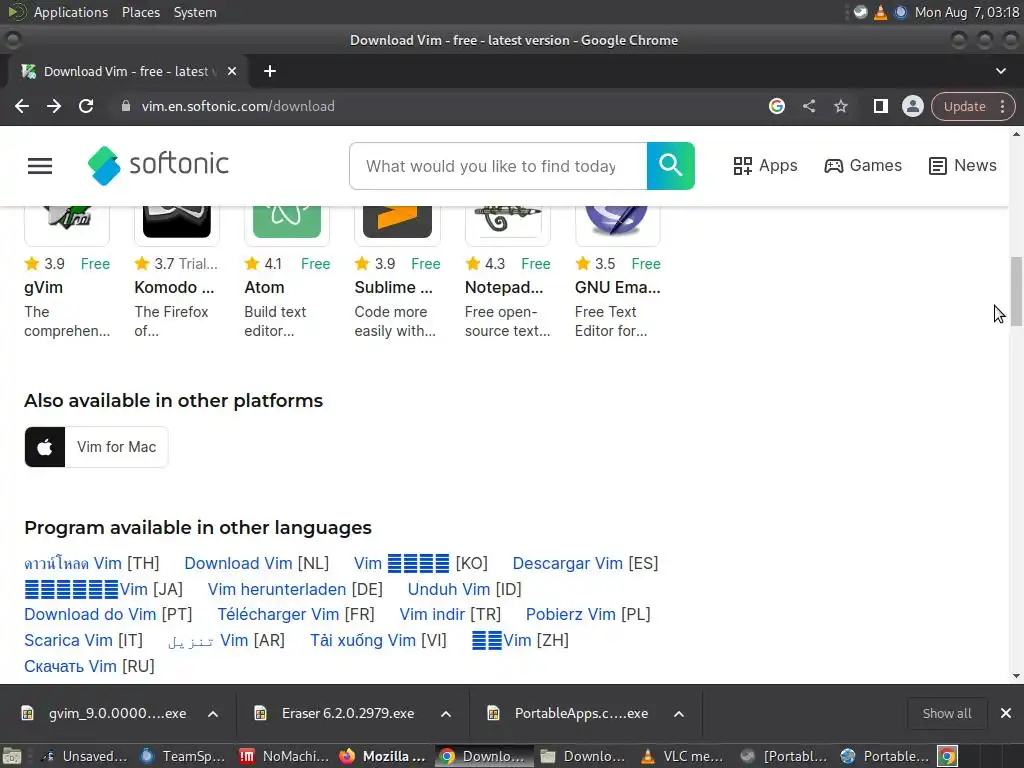Viewport: 1024px width, 768px height.
Task: Click the browser forward arrow
Action: coord(54,106)
